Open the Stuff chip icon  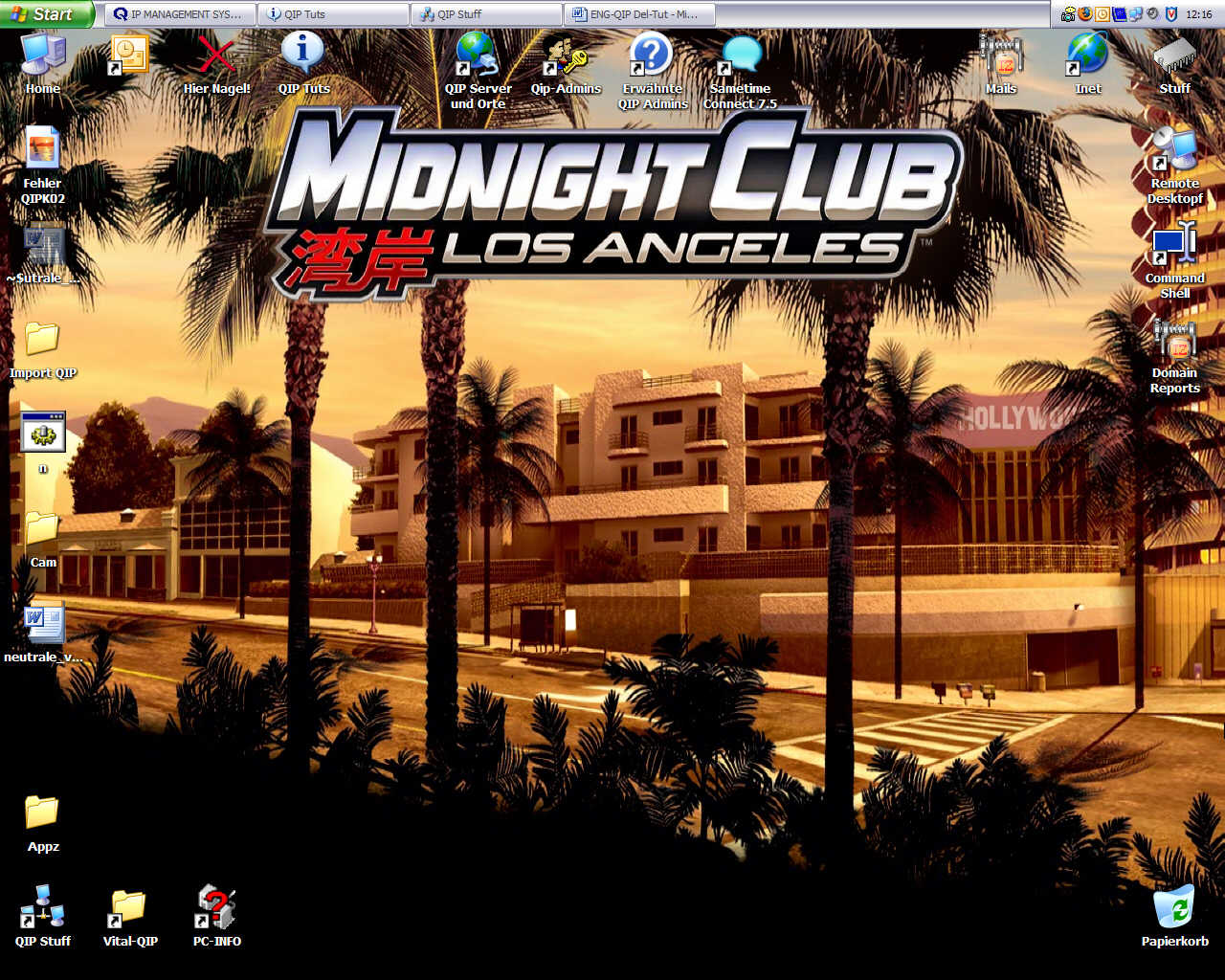(1175, 64)
